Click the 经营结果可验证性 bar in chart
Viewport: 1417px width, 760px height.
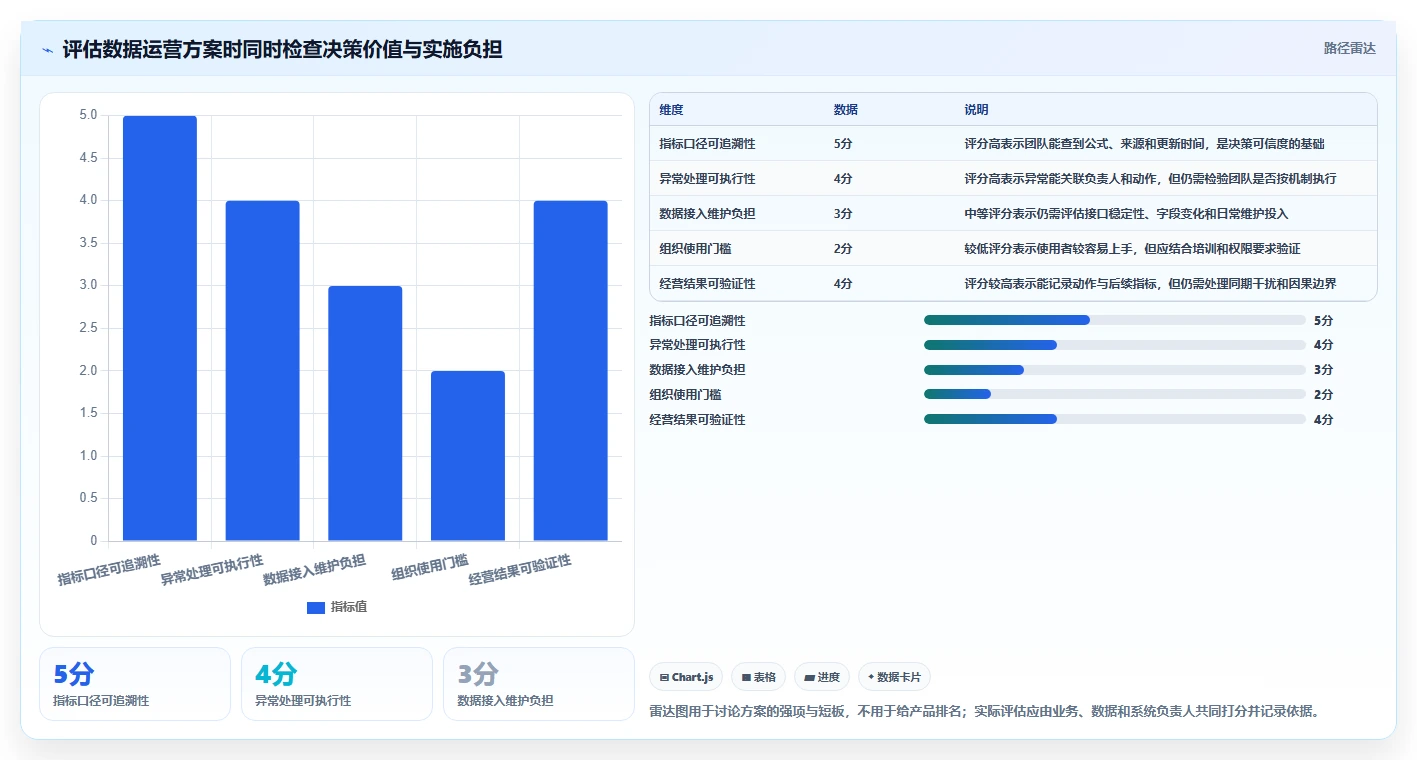[570, 371]
